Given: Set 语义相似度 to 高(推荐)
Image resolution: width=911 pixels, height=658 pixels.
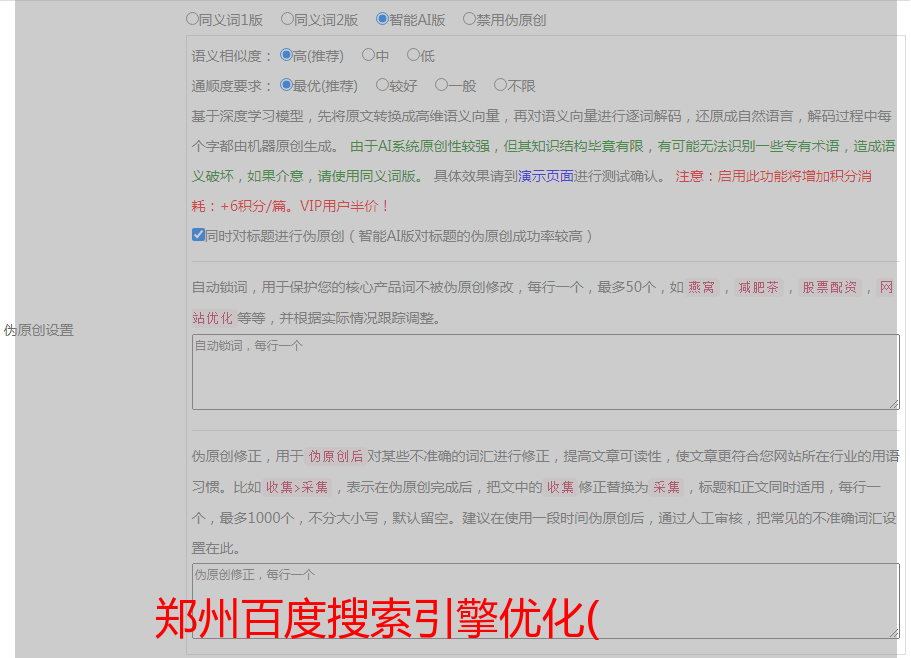Looking at the screenshot, I should [286, 55].
